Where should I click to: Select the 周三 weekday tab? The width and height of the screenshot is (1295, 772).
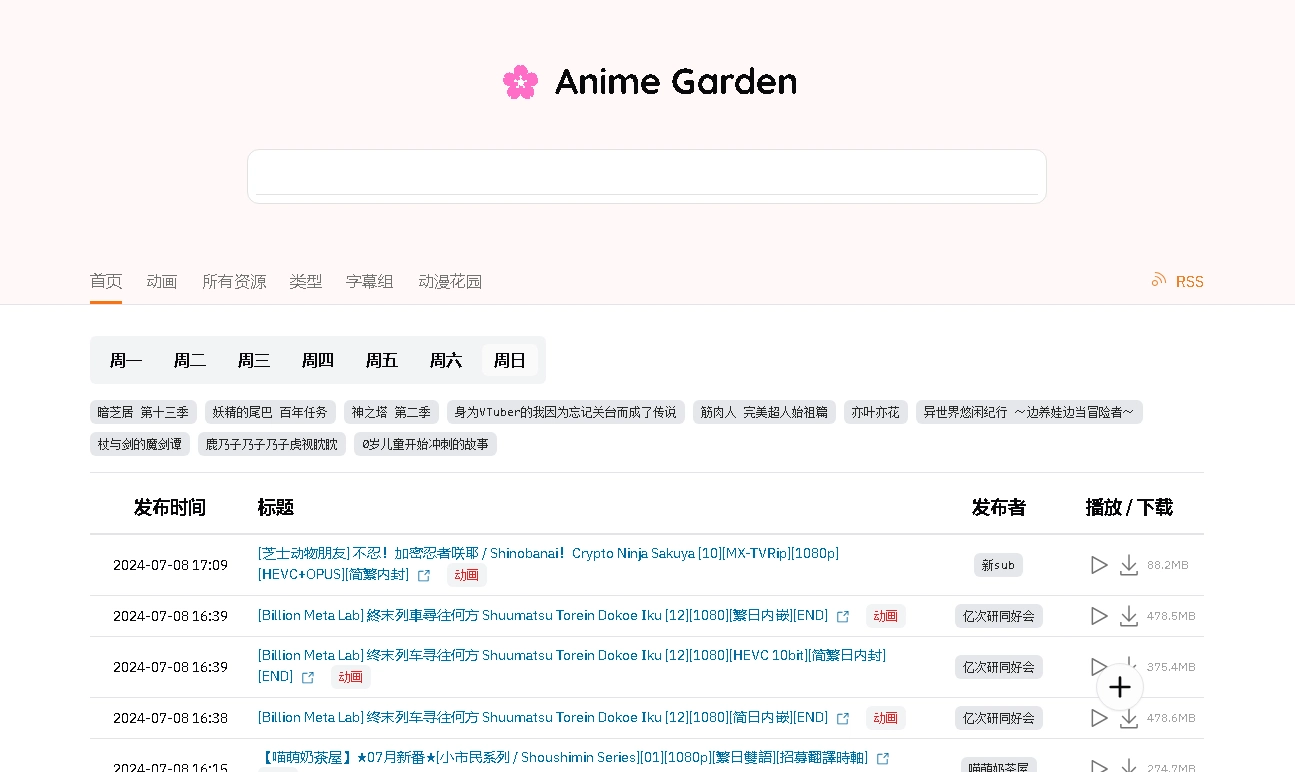tap(254, 360)
